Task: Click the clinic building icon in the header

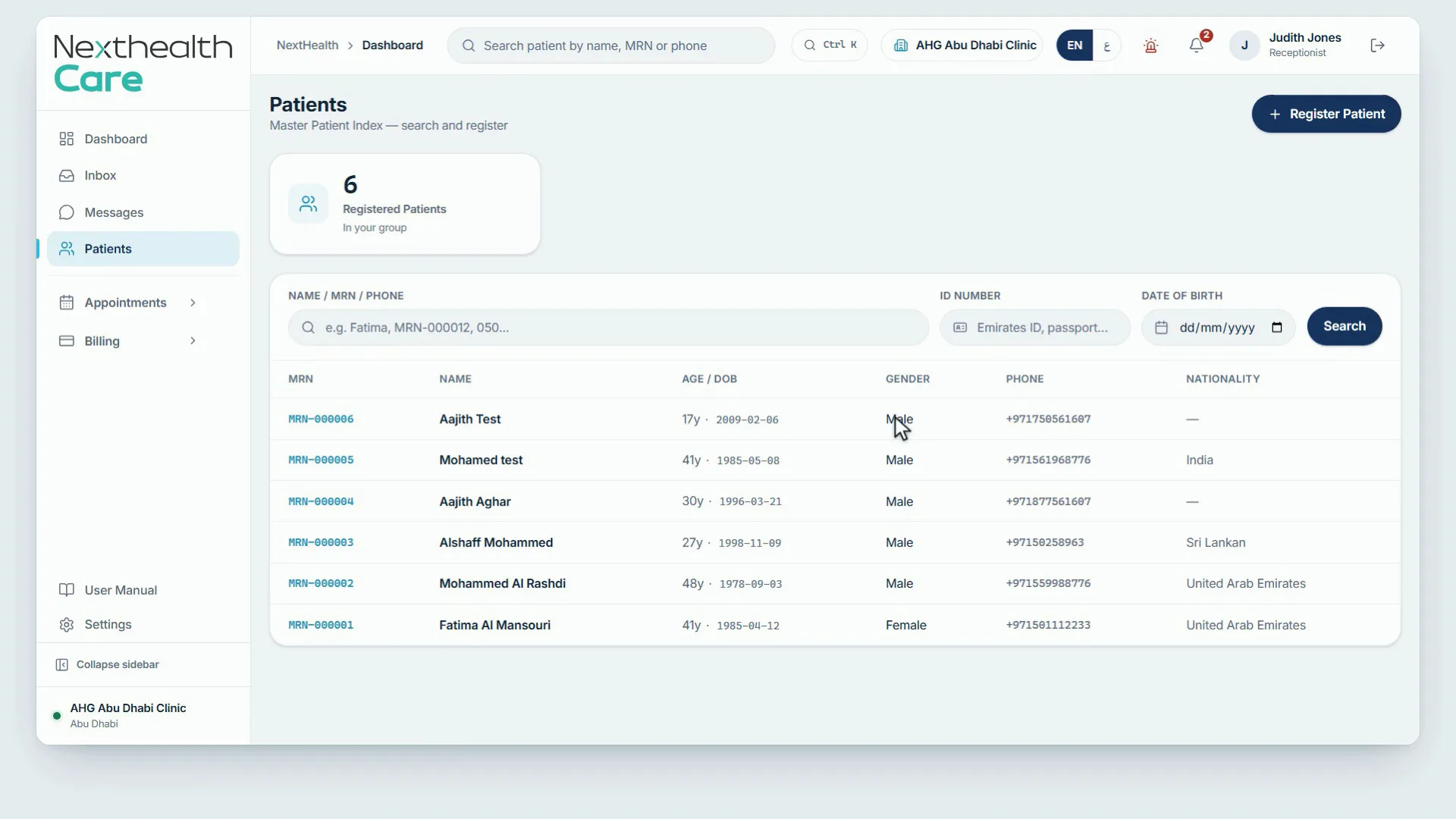Action: (901, 45)
